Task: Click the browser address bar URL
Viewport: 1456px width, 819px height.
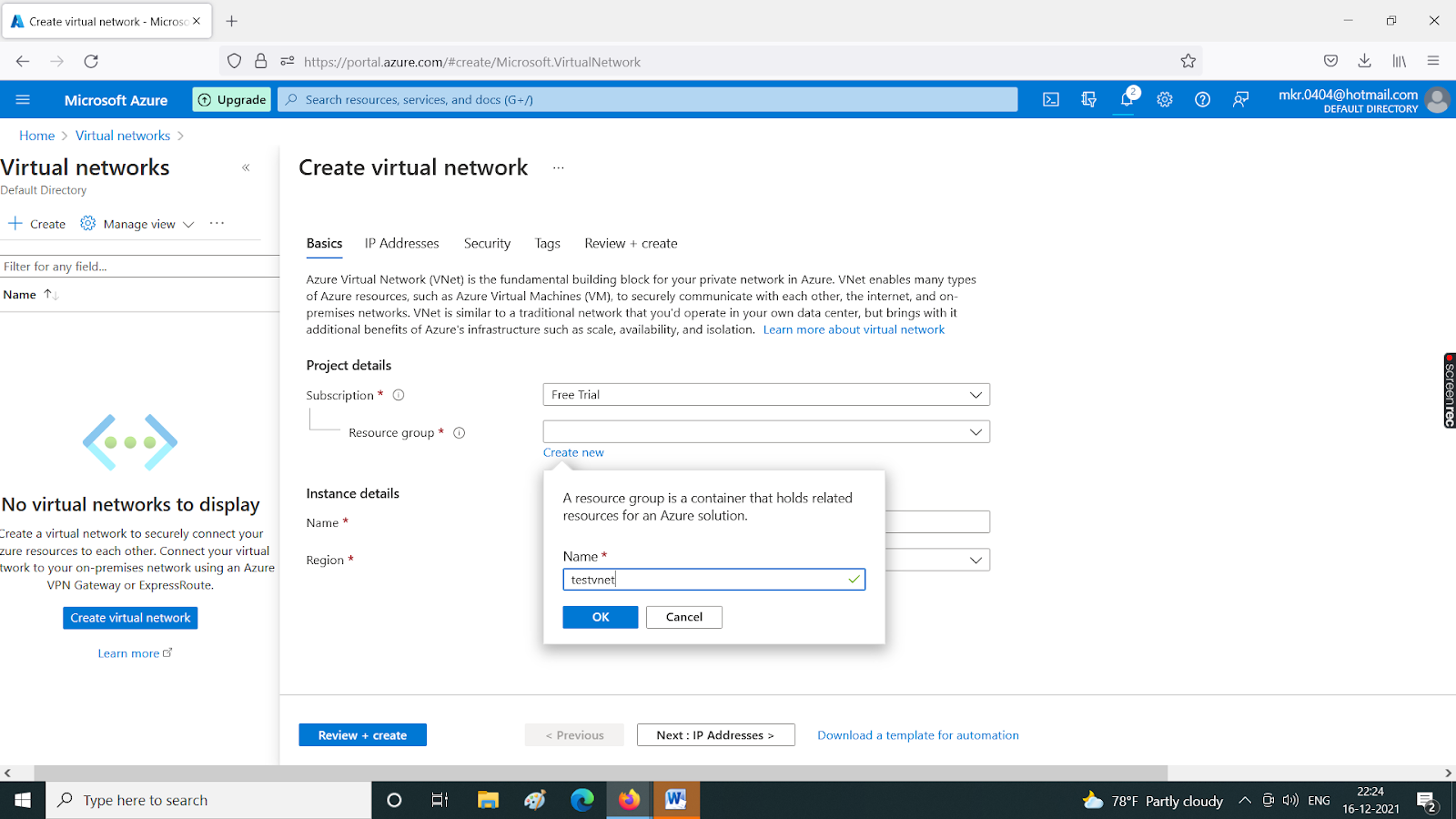Action: point(472,62)
